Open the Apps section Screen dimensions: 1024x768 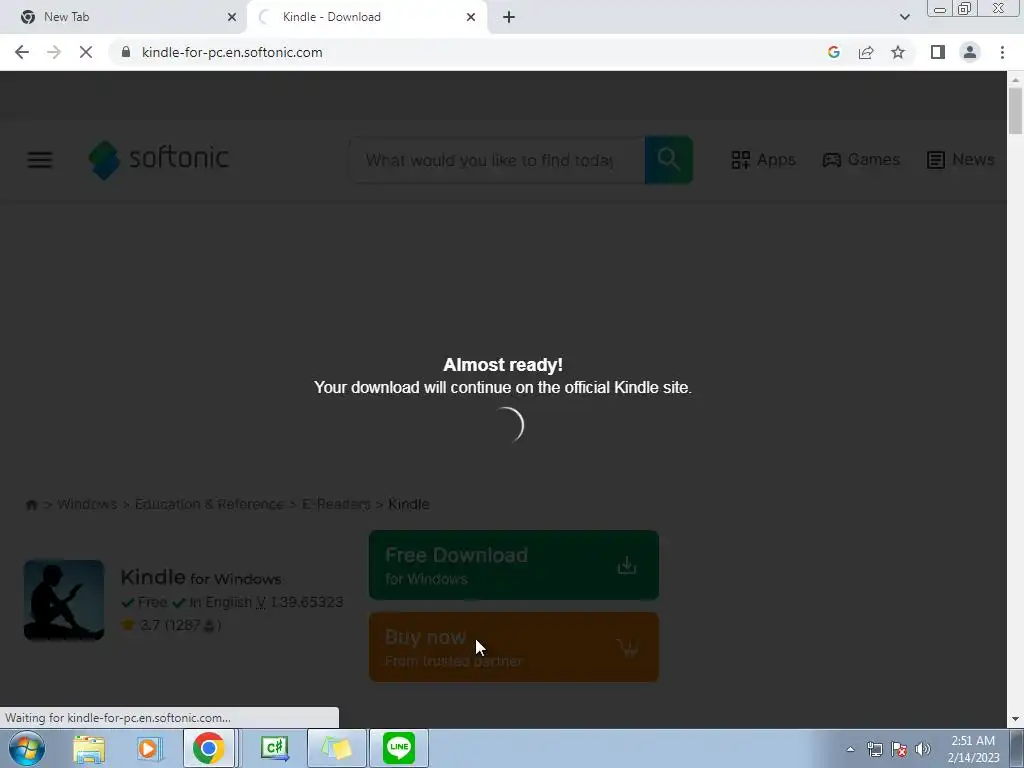[763, 159]
